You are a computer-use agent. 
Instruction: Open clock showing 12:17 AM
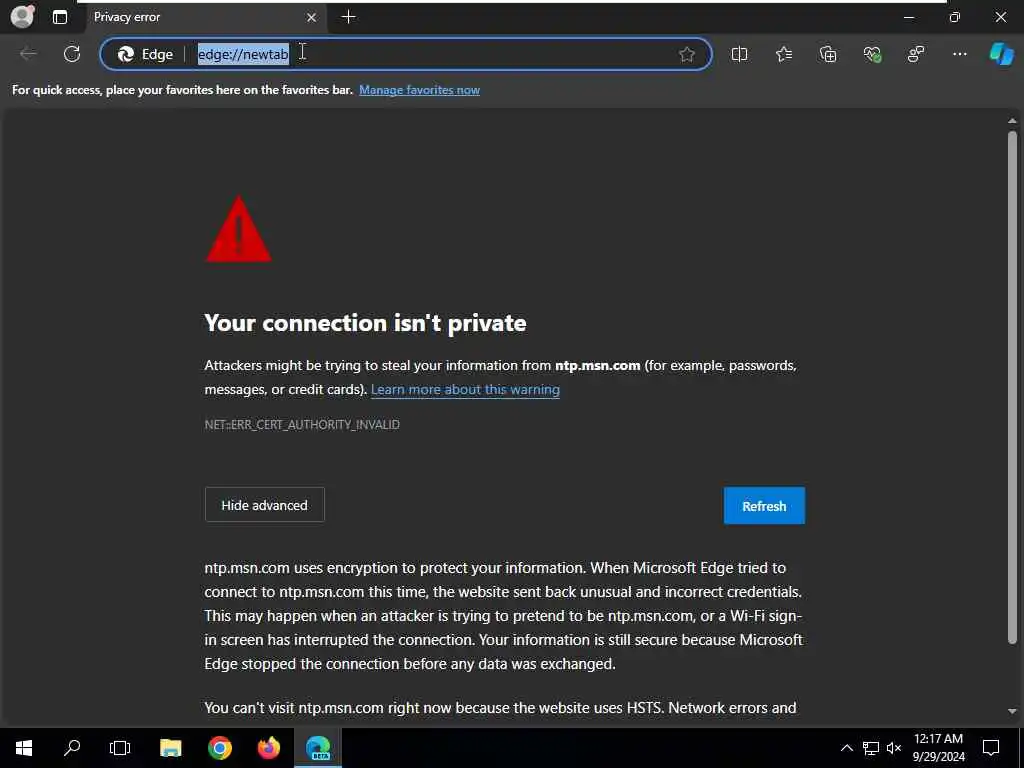[938, 748]
